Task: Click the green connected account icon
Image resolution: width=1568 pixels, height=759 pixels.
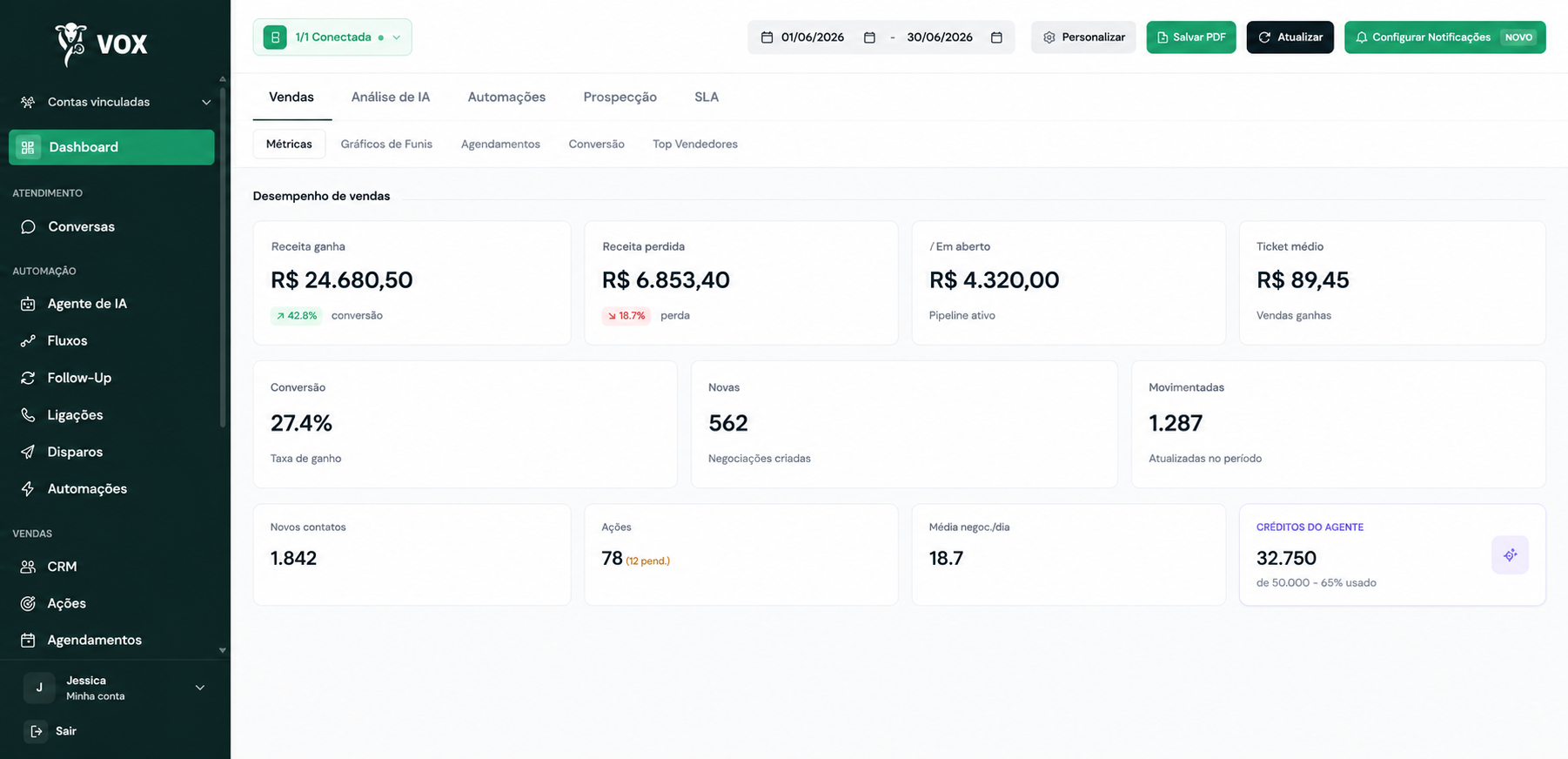Action: click(275, 37)
